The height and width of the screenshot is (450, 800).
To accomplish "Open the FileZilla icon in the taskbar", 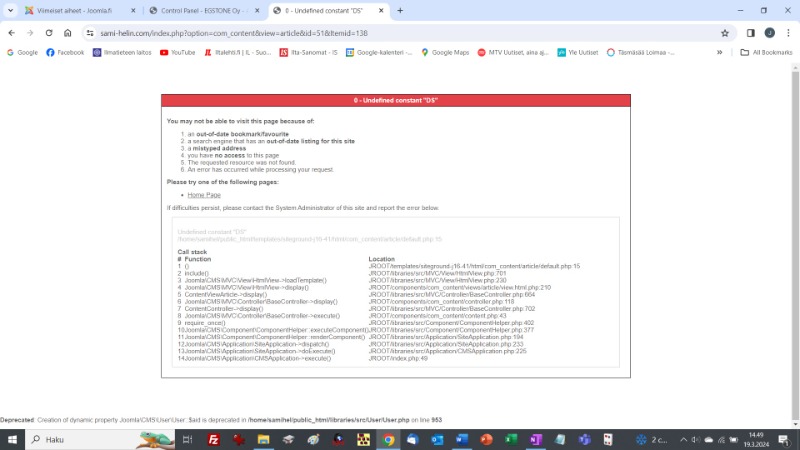I will (213, 439).
